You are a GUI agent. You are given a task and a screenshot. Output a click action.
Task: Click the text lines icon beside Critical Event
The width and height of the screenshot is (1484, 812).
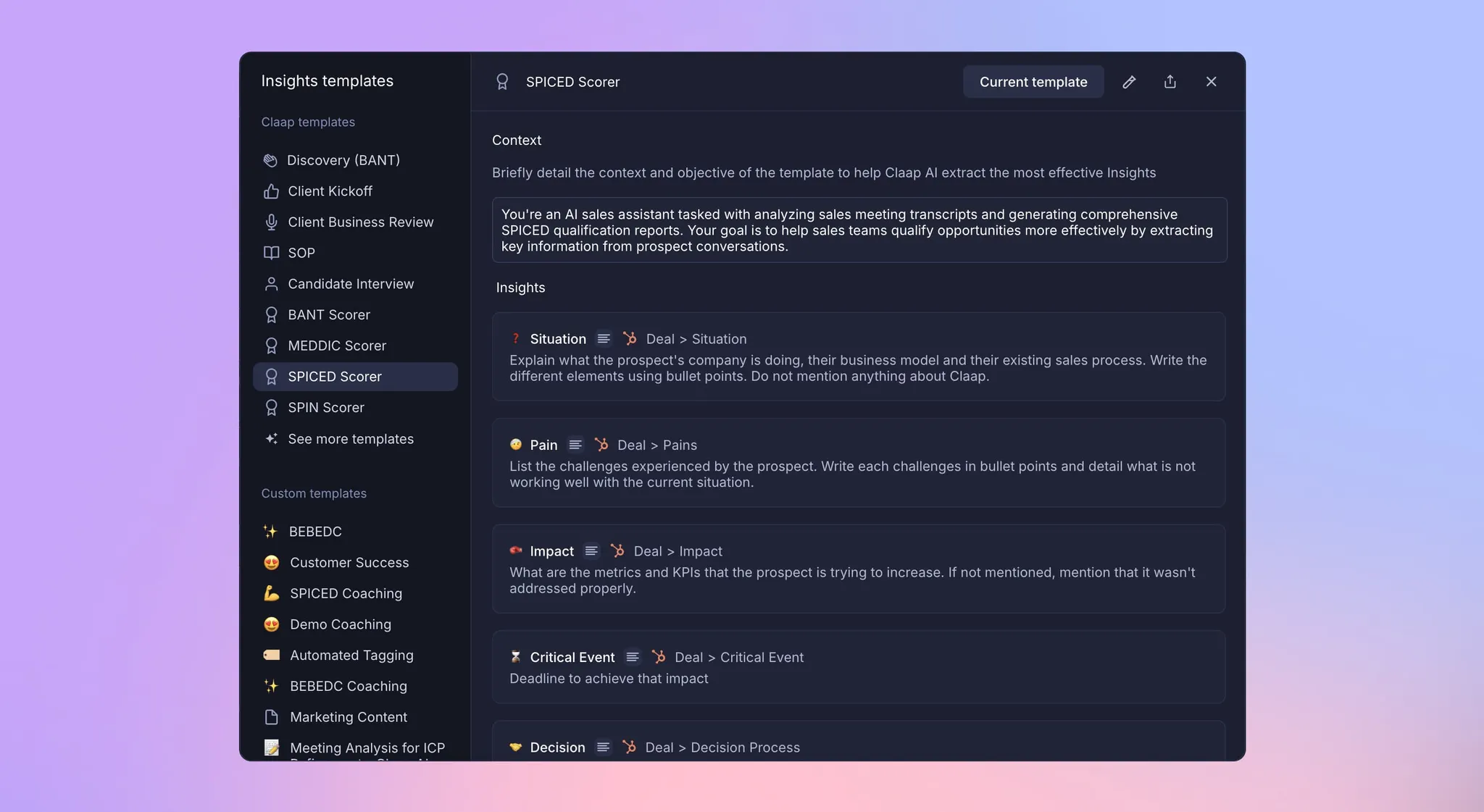coord(633,657)
